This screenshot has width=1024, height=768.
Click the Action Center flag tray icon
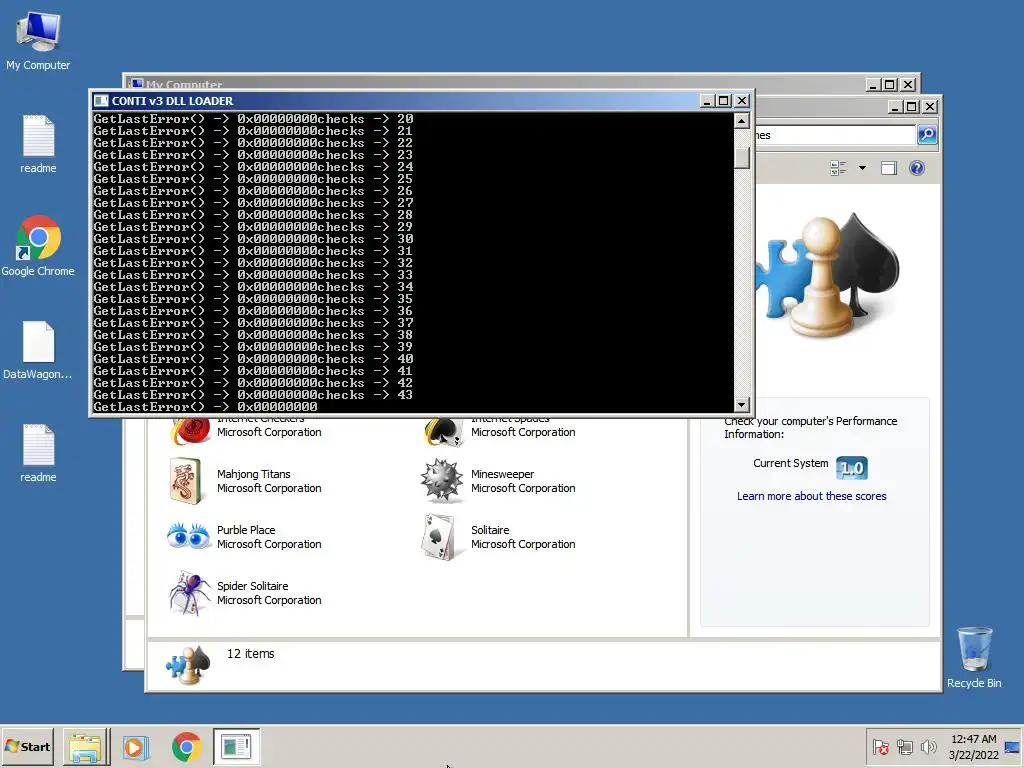pyautogui.click(x=880, y=747)
